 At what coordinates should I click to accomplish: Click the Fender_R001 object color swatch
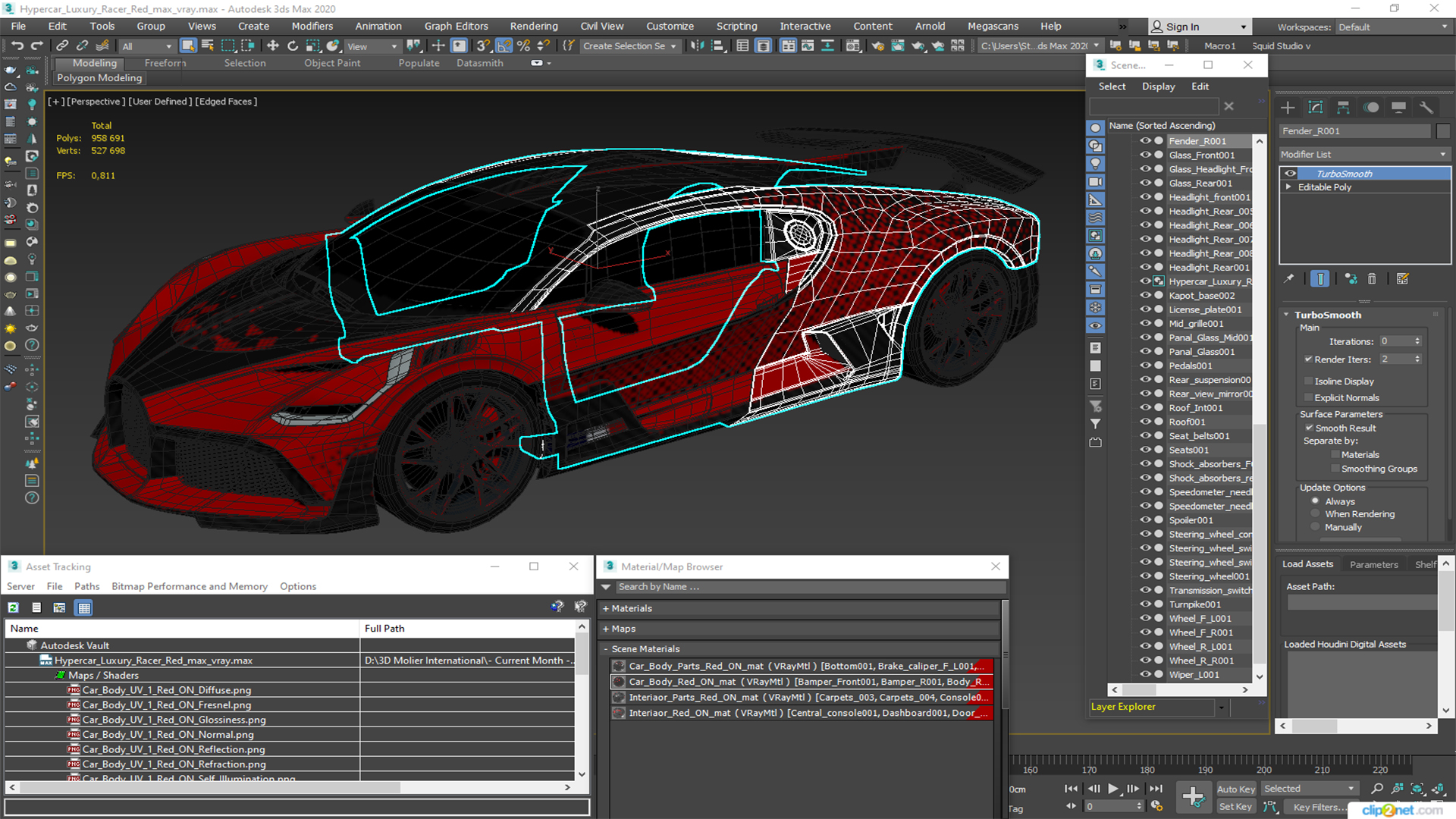(x=1443, y=131)
